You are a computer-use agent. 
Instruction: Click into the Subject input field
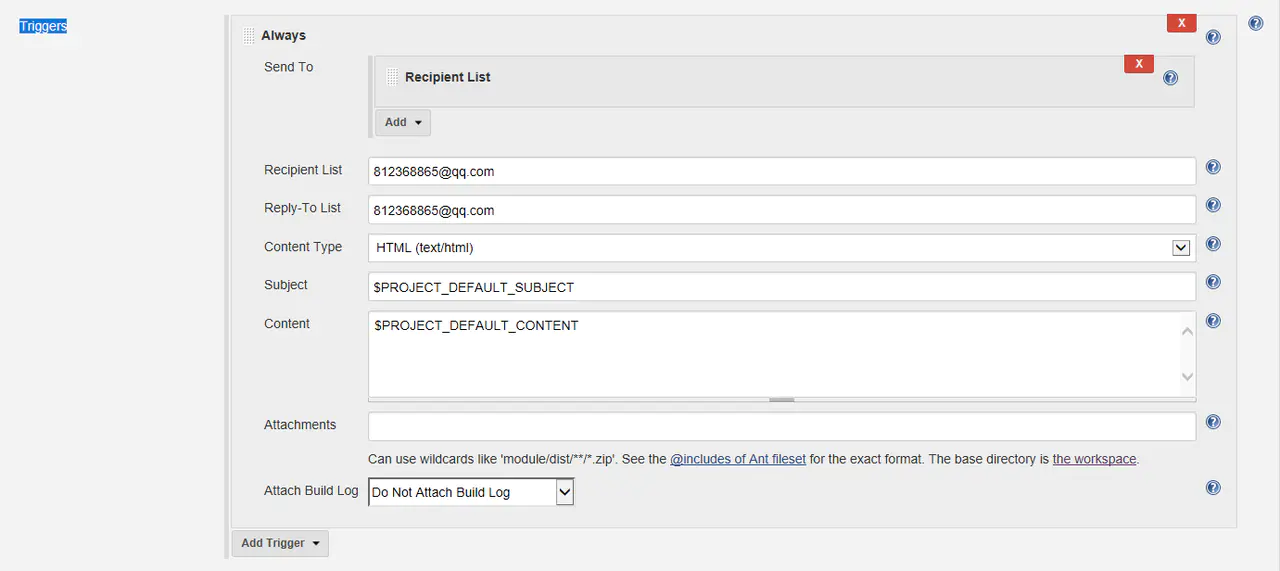(x=781, y=287)
